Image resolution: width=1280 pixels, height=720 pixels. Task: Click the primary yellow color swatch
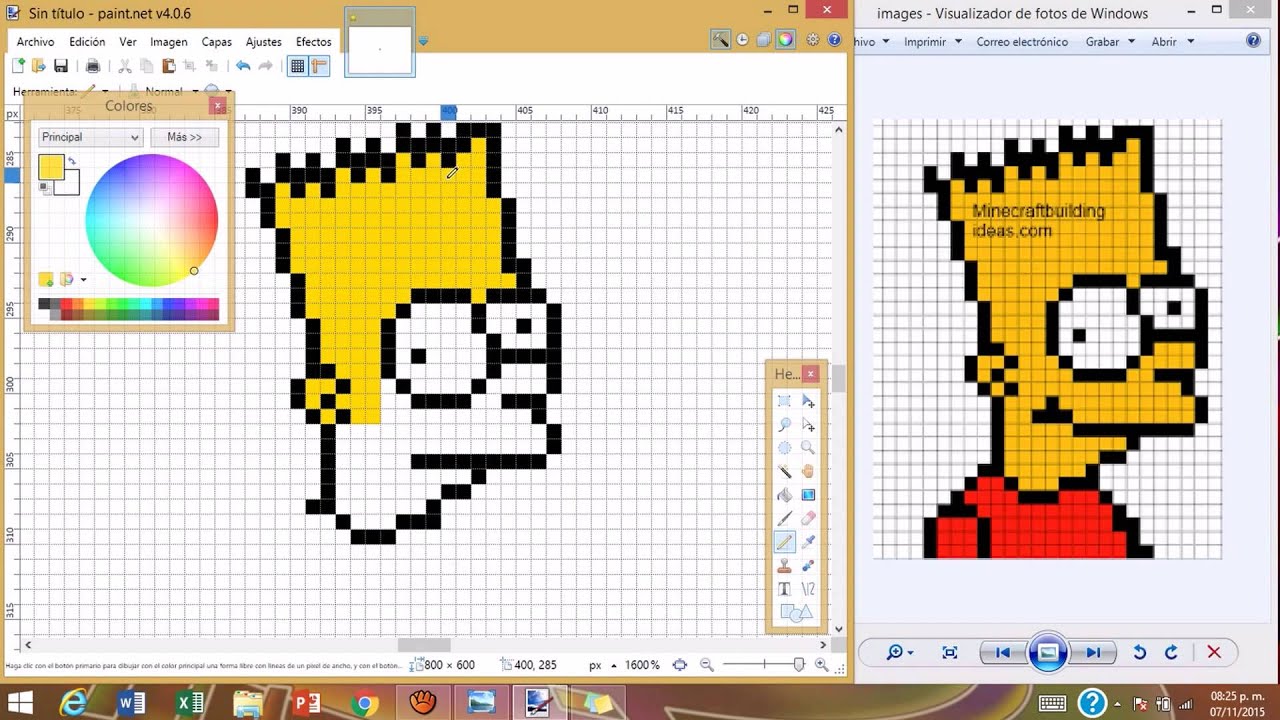pos(51,167)
